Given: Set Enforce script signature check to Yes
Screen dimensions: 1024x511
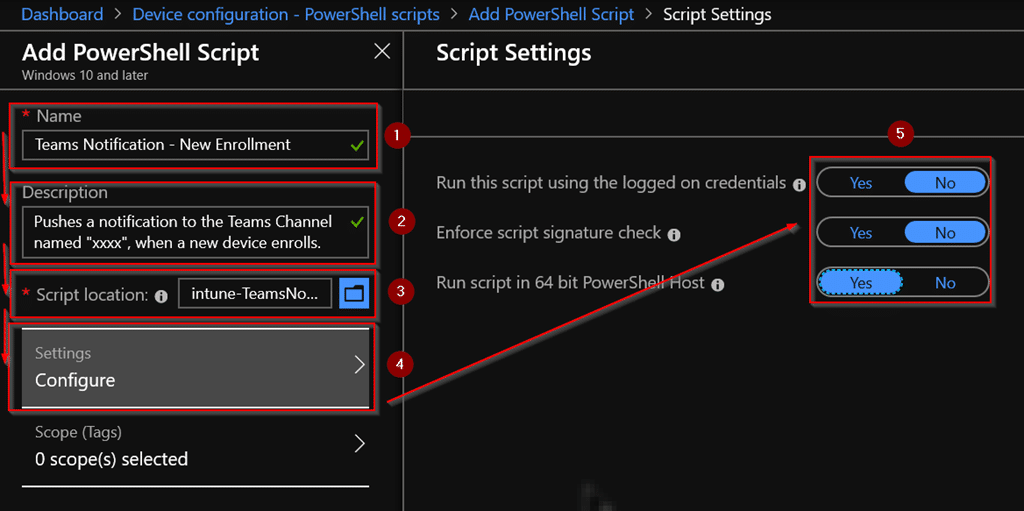Looking at the screenshot, I should pyautogui.click(x=861, y=233).
